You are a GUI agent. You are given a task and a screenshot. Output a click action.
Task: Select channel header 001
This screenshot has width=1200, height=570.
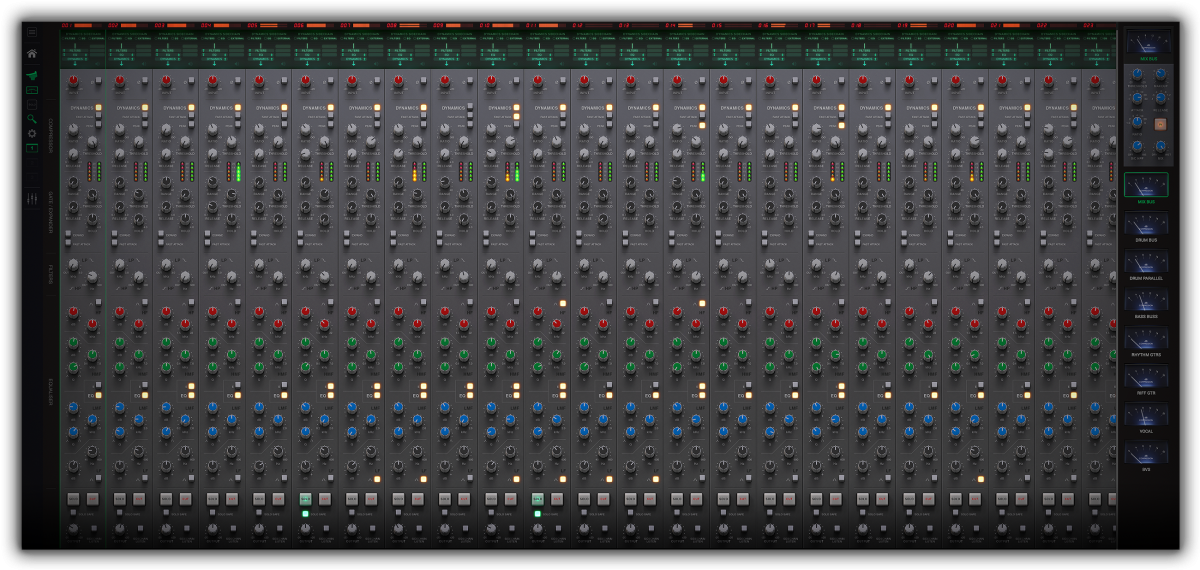pos(83,25)
